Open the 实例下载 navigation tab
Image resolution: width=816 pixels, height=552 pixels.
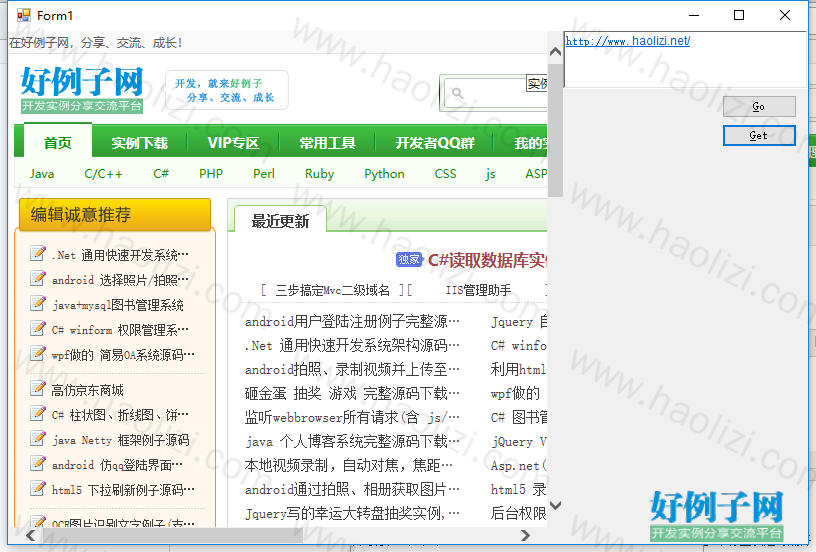139,143
